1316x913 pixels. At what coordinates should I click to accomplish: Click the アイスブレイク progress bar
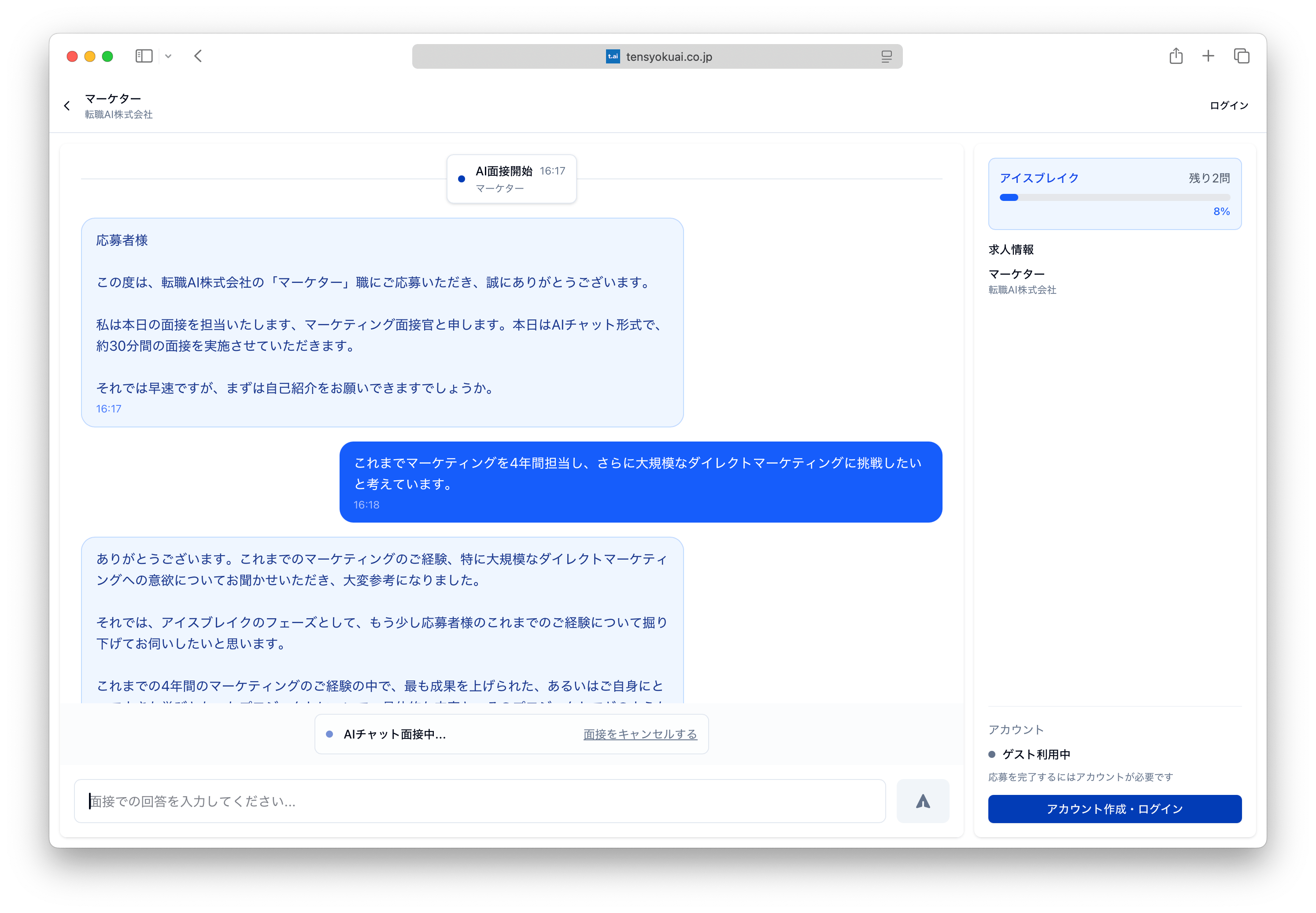pyautogui.click(x=1114, y=197)
